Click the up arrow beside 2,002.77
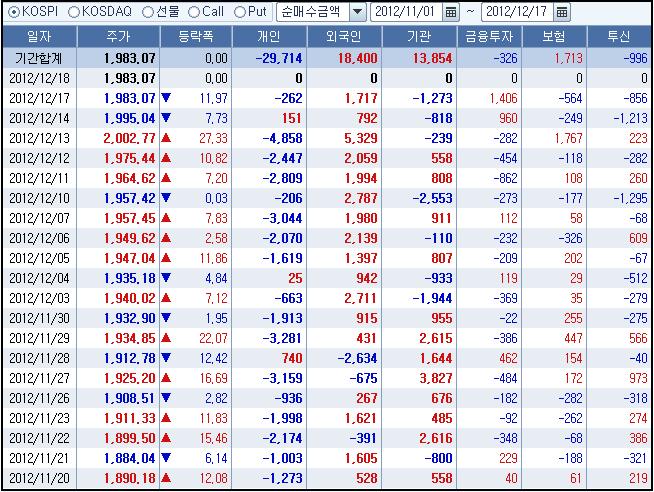The width and height of the screenshot is (654, 492). click(x=166, y=138)
